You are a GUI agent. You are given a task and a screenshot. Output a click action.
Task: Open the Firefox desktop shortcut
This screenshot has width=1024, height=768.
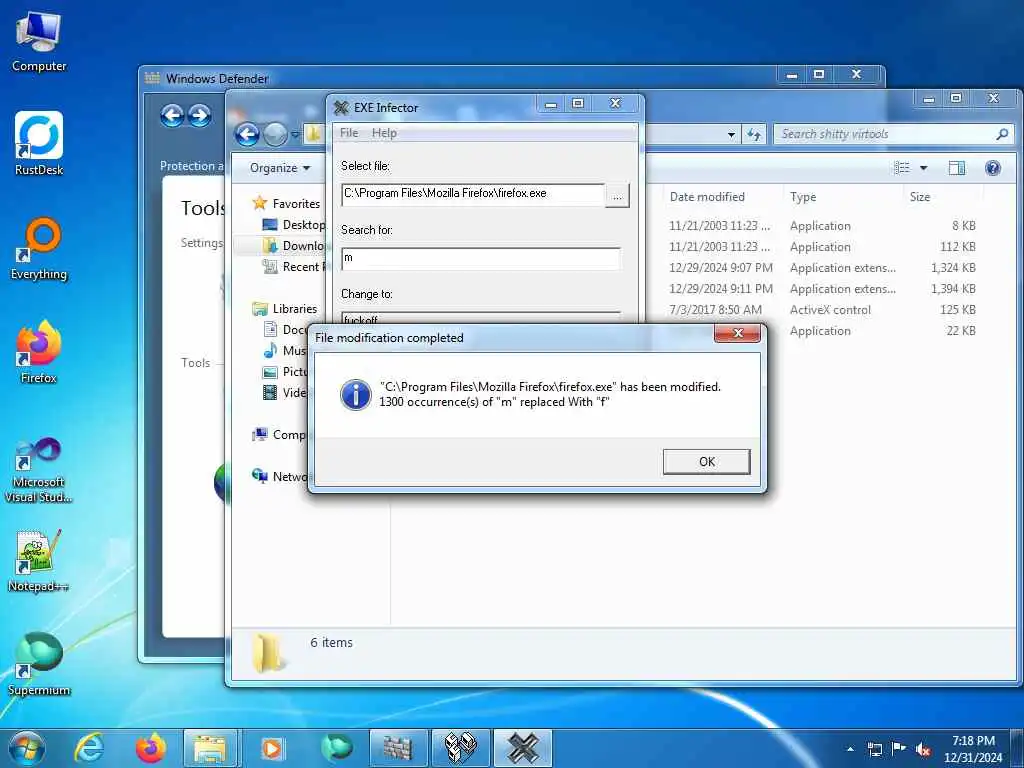pyautogui.click(x=39, y=353)
